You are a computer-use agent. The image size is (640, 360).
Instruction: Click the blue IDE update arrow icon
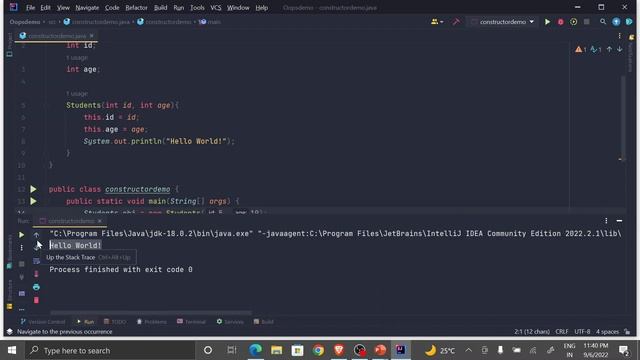point(616,22)
